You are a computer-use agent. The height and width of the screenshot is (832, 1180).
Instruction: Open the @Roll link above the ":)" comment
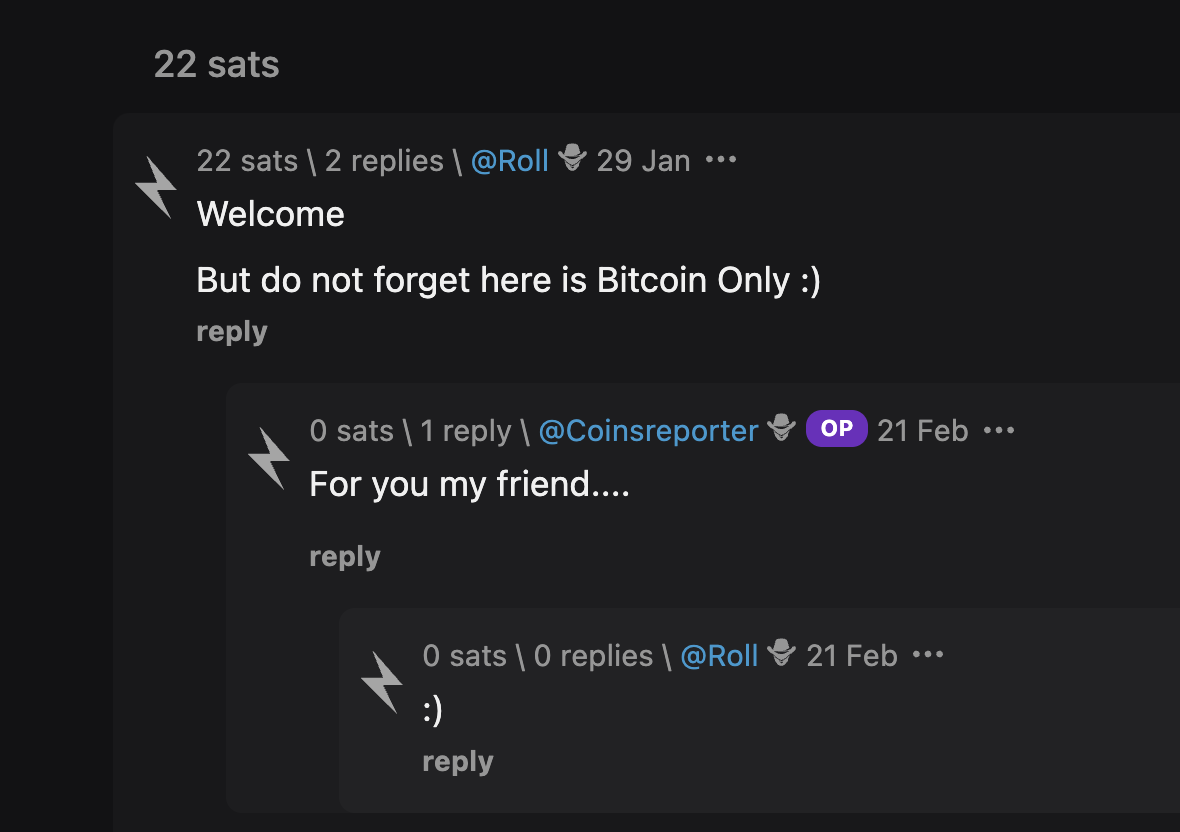point(719,656)
